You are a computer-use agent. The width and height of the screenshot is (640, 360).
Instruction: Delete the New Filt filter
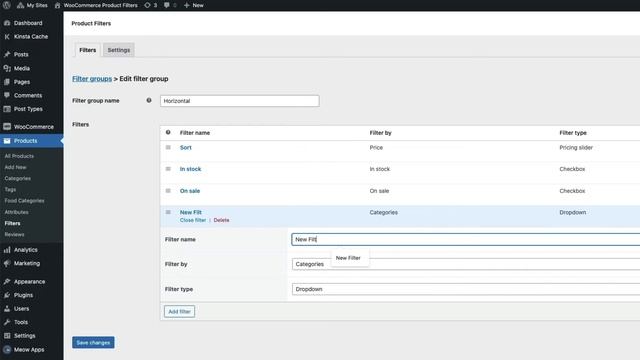pyautogui.click(x=221, y=220)
